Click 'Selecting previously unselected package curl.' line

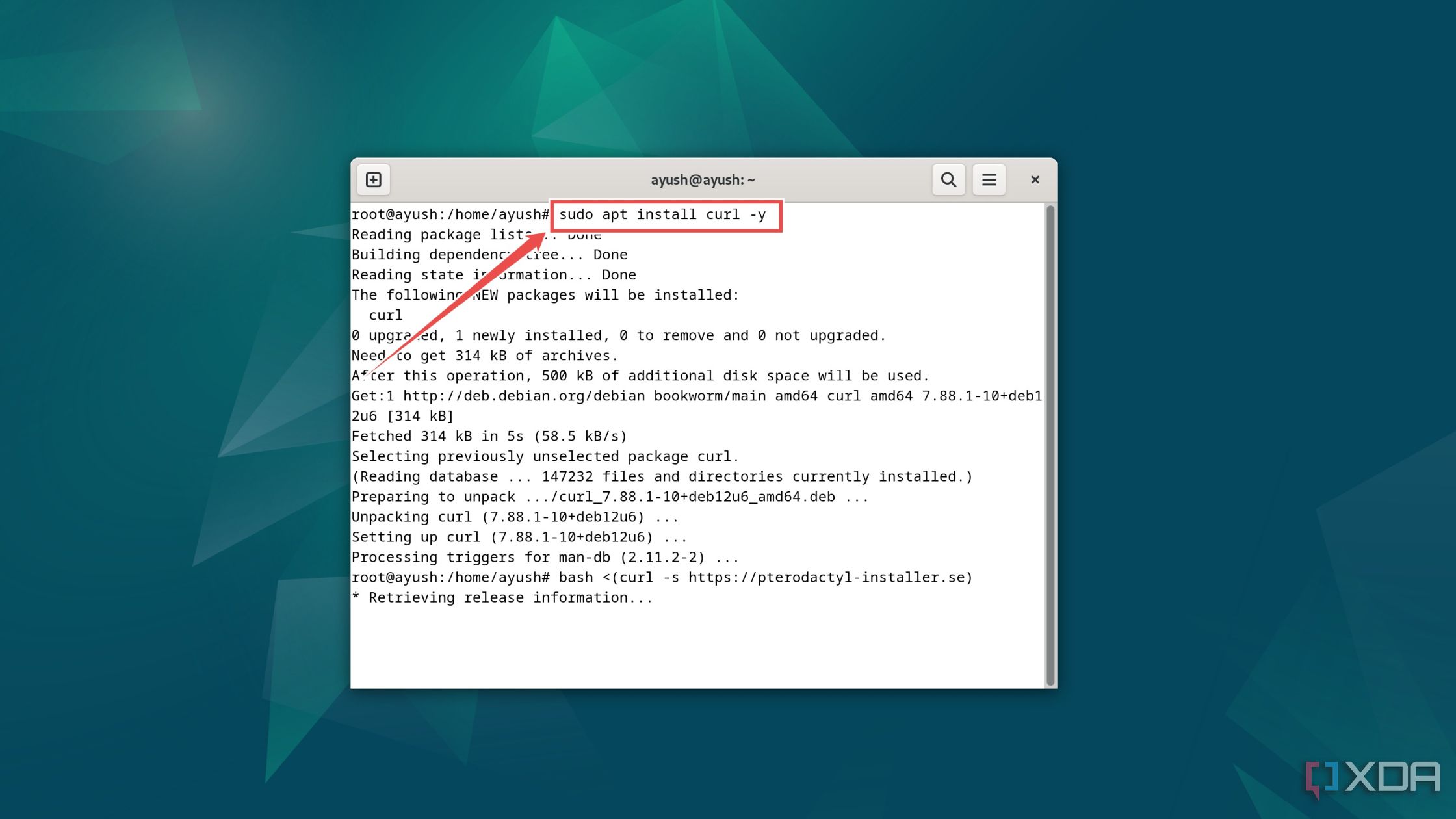click(545, 456)
